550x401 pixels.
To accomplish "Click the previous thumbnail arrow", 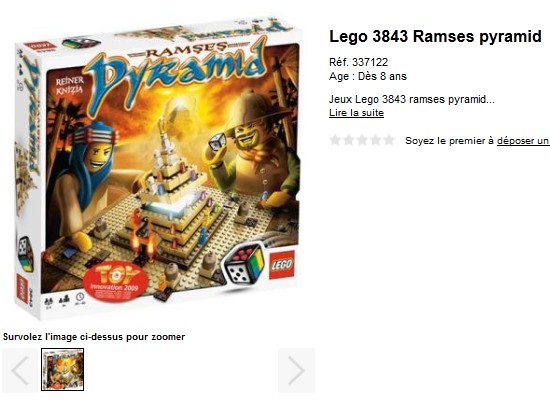I will [20, 370].
